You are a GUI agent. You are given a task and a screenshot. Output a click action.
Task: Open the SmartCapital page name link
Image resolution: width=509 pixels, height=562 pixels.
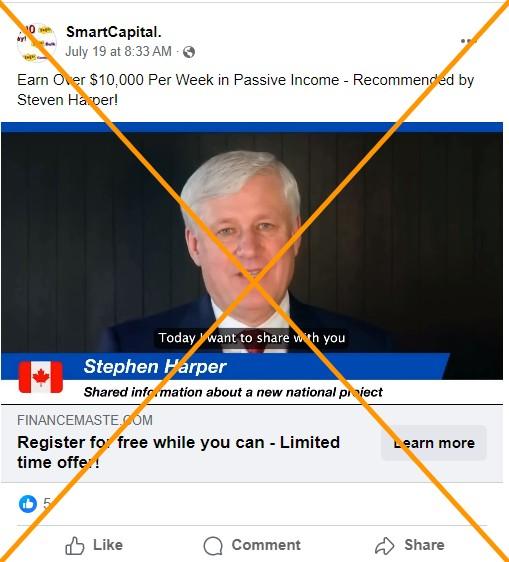tap(114, 32)
